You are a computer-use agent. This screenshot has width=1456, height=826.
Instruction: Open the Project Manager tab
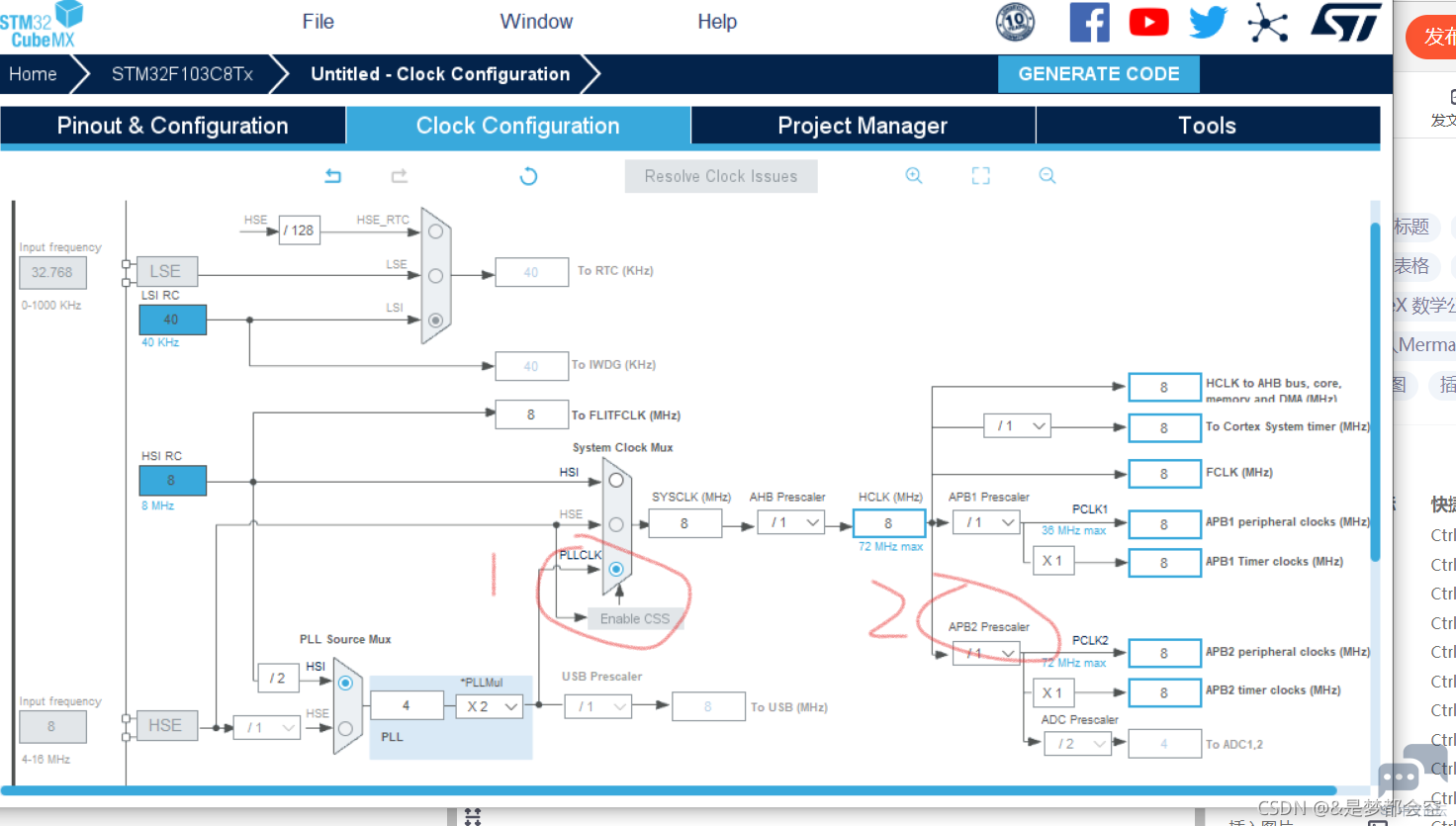pyautogui.click(x=863, y=126)
